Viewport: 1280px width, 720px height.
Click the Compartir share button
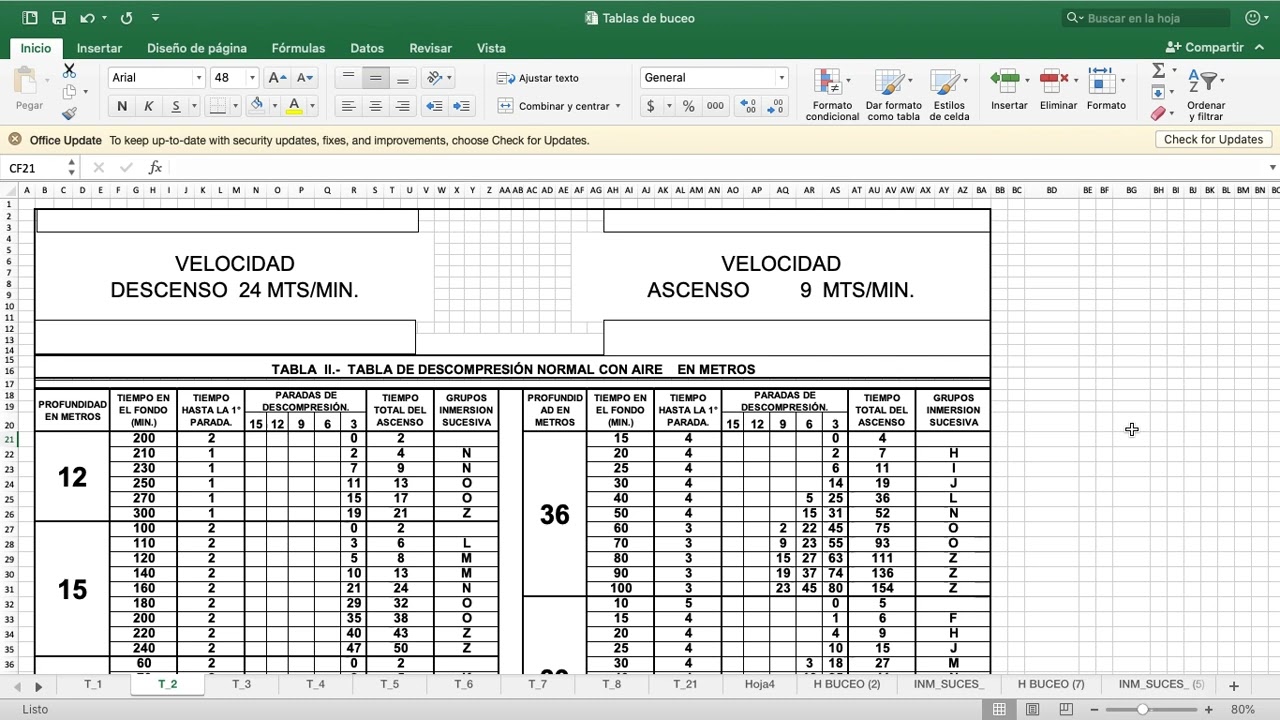[x=1205, y=48]
